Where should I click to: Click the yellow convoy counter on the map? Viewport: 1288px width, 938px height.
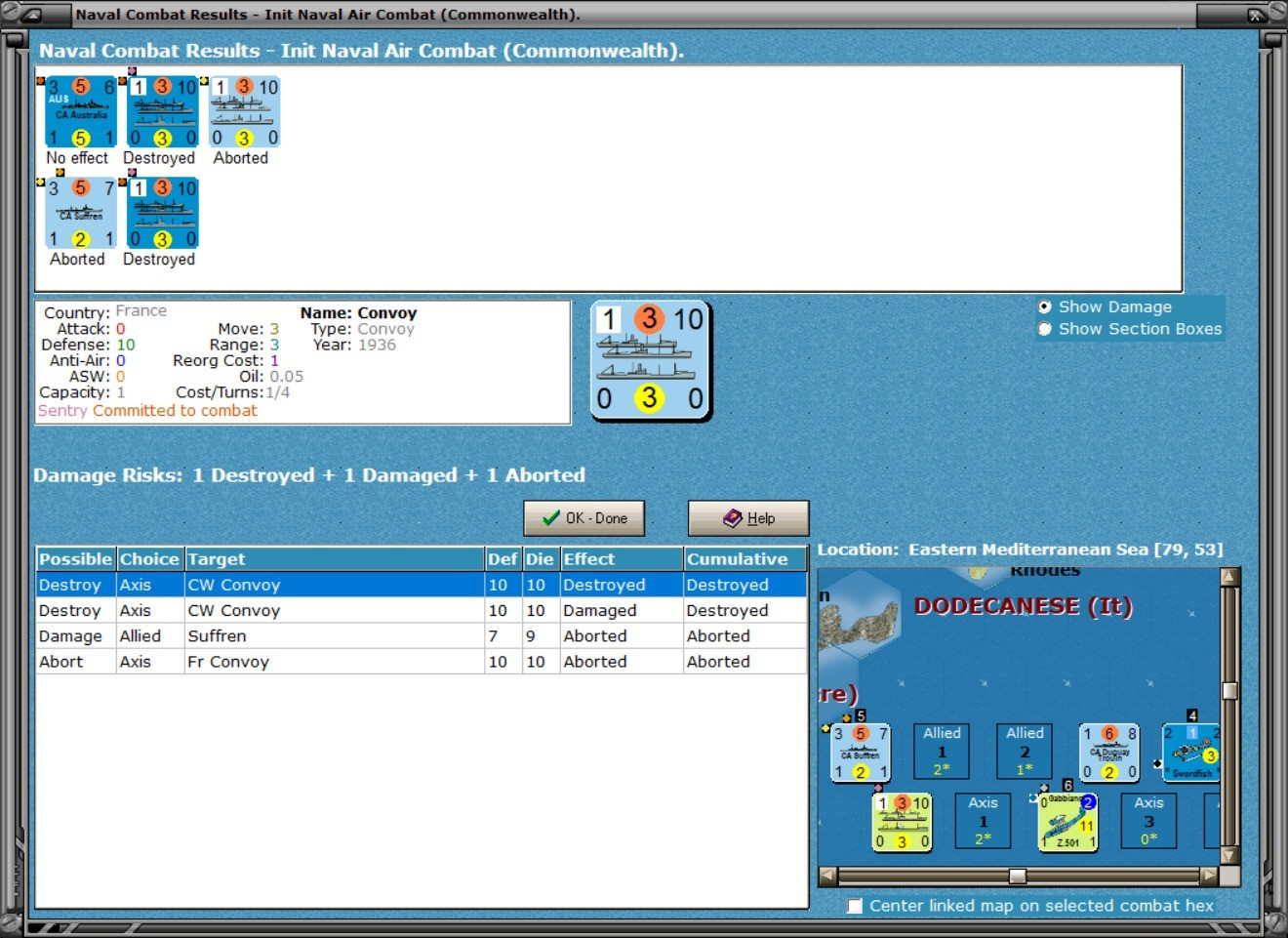[903, 822]
